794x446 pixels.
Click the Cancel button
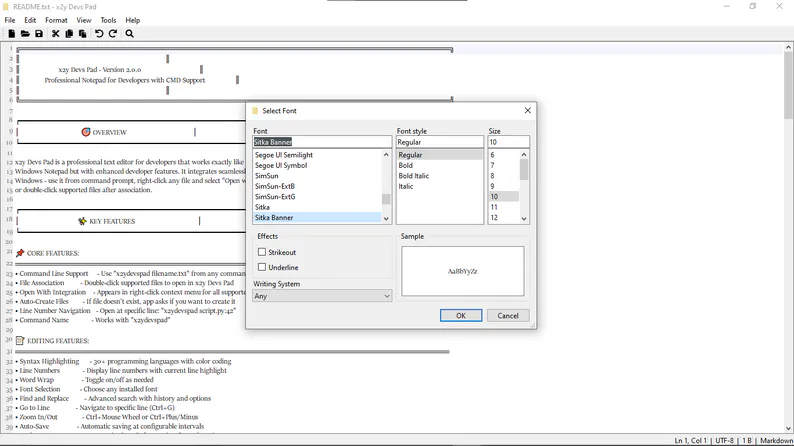(x=508, y=315)
